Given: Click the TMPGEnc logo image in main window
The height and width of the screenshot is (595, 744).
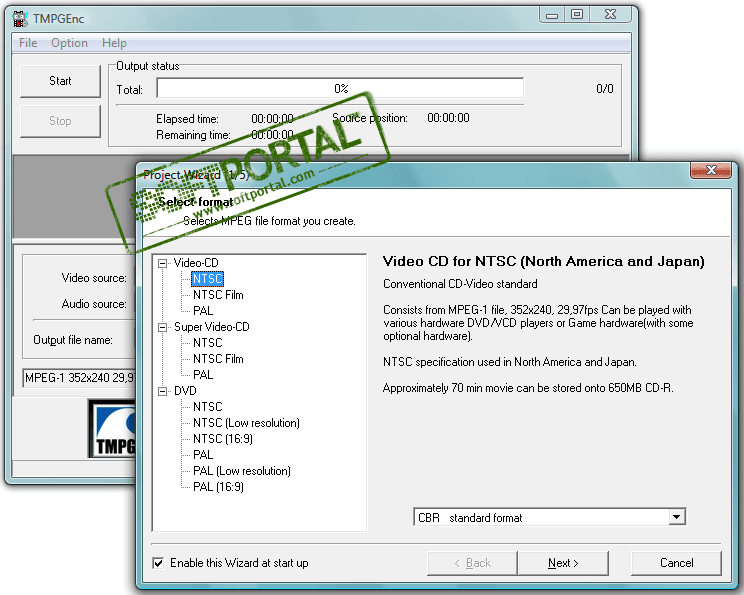Looking at the screenshot, I should click(x=112, y=429).
